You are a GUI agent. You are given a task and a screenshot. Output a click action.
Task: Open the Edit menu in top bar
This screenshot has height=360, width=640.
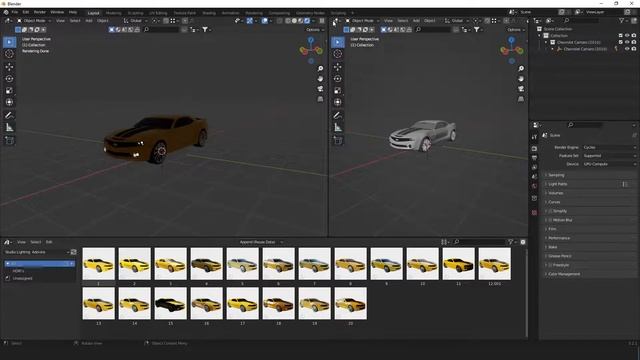[x=26, y=12]
